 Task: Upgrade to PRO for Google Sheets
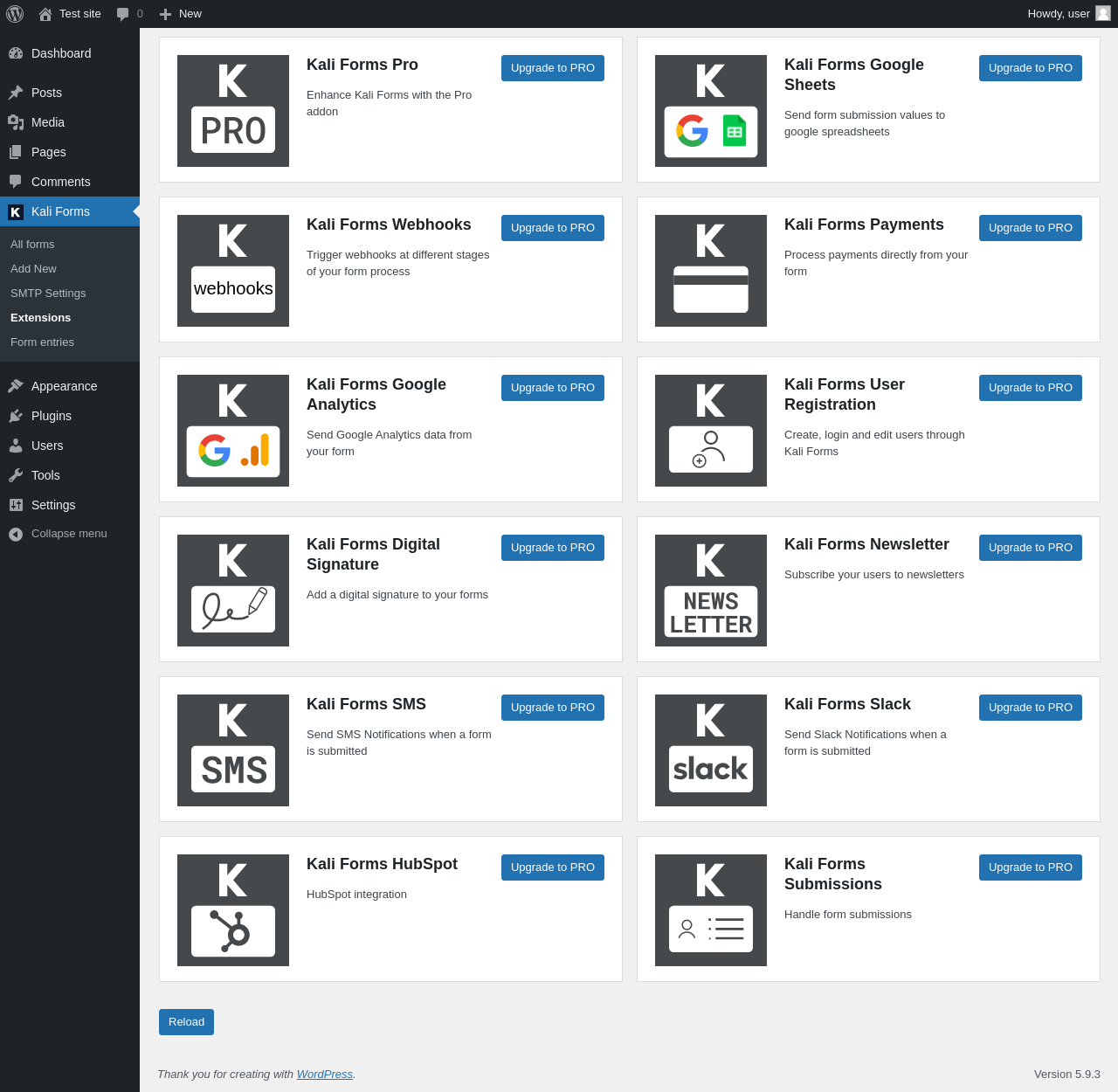pyautogui.click(x=1031, y=68)
